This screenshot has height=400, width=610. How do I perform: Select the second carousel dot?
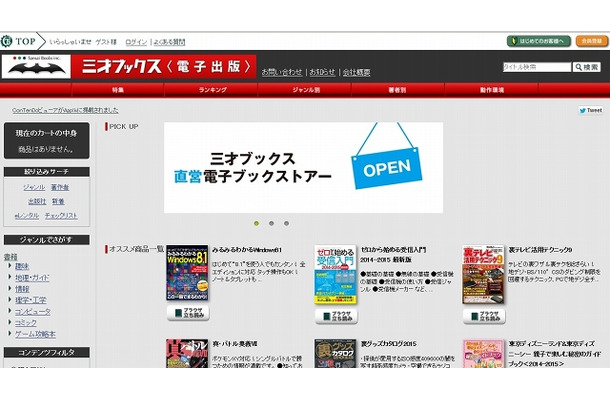272,223
